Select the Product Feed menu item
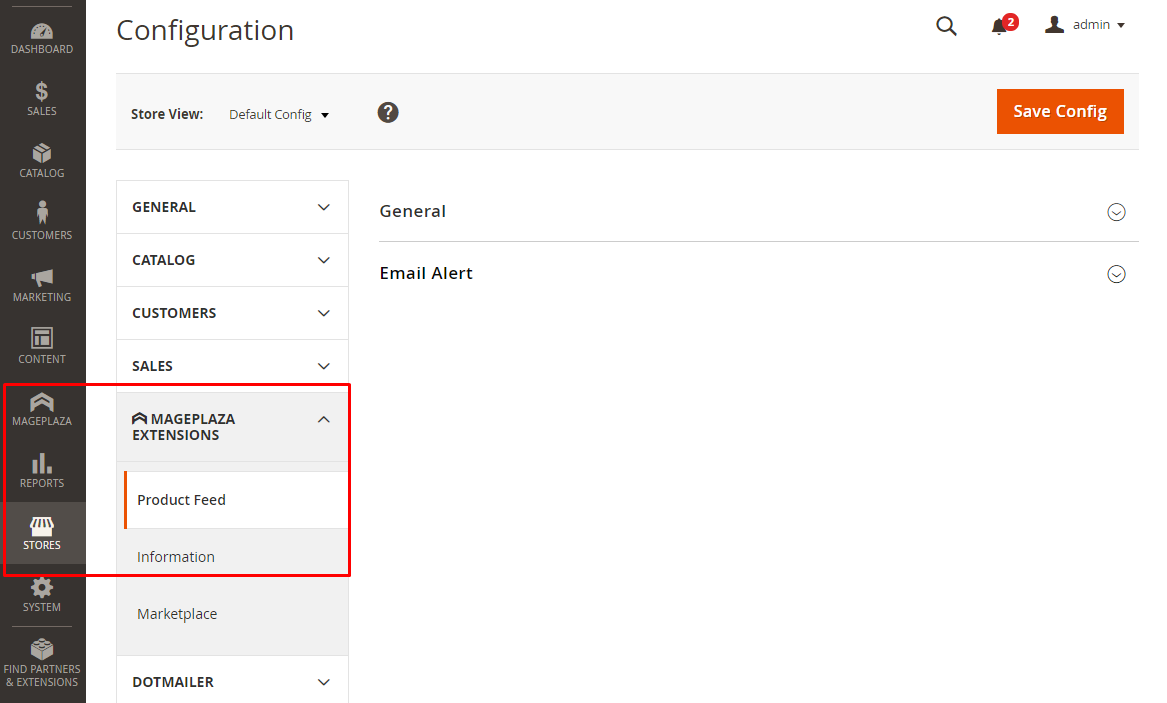 coord(182,500)
